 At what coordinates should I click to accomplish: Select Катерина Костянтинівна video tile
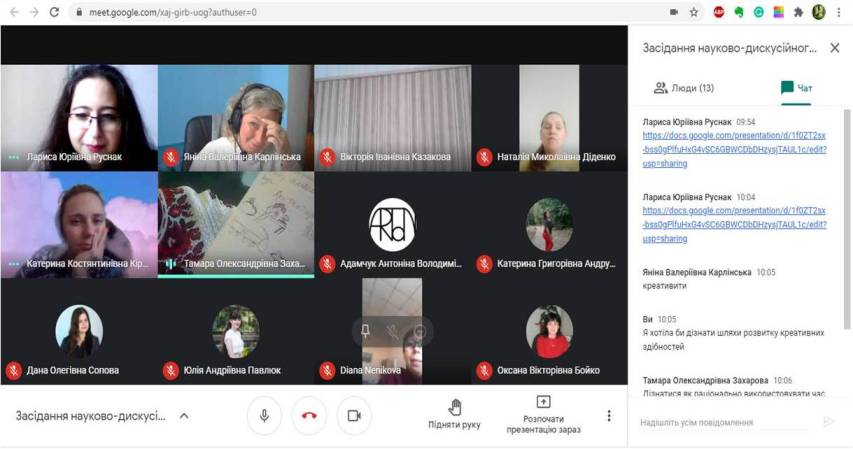79,225
